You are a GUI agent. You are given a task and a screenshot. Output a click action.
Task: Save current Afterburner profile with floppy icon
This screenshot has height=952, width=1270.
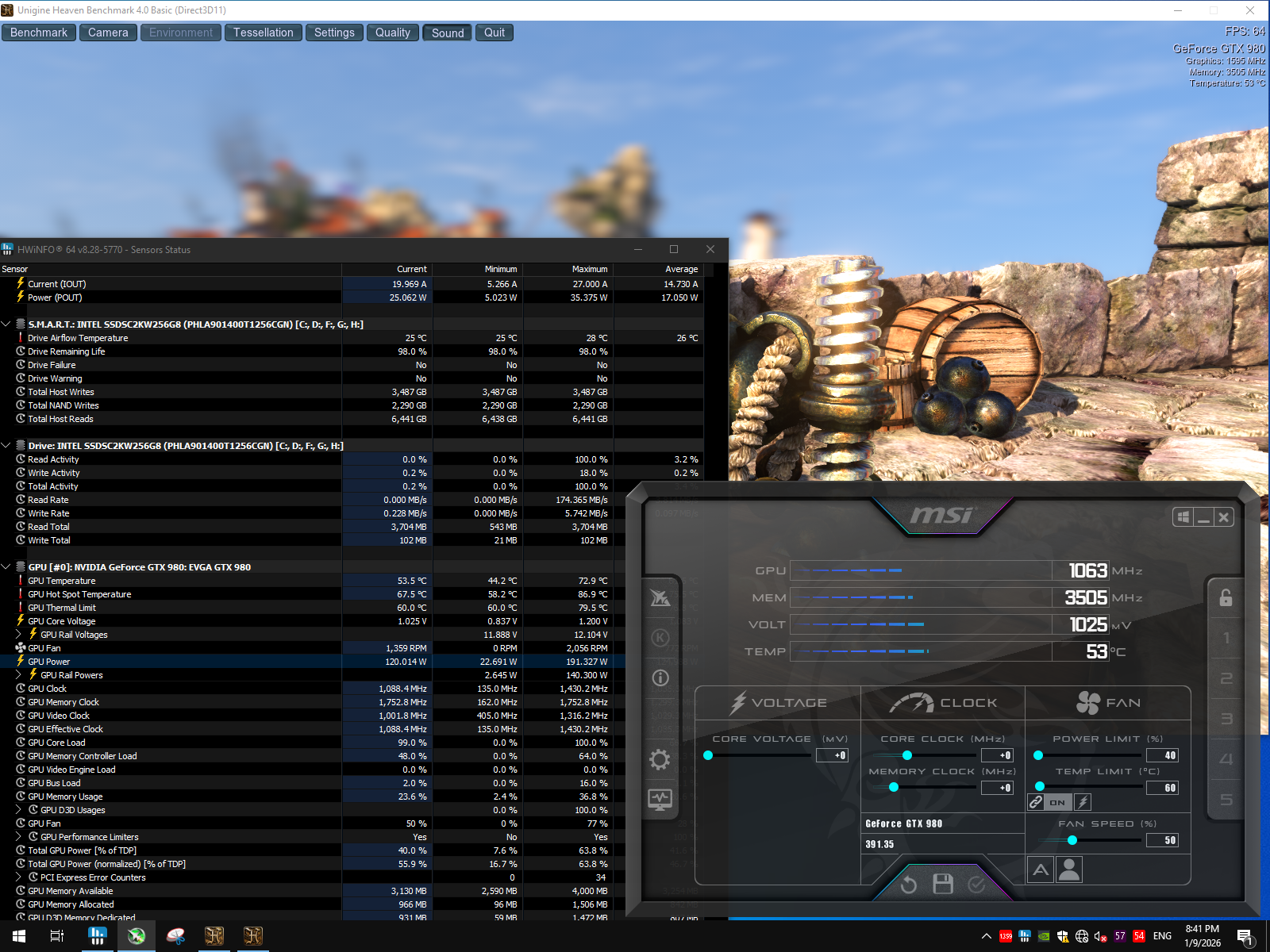[943, 884]
